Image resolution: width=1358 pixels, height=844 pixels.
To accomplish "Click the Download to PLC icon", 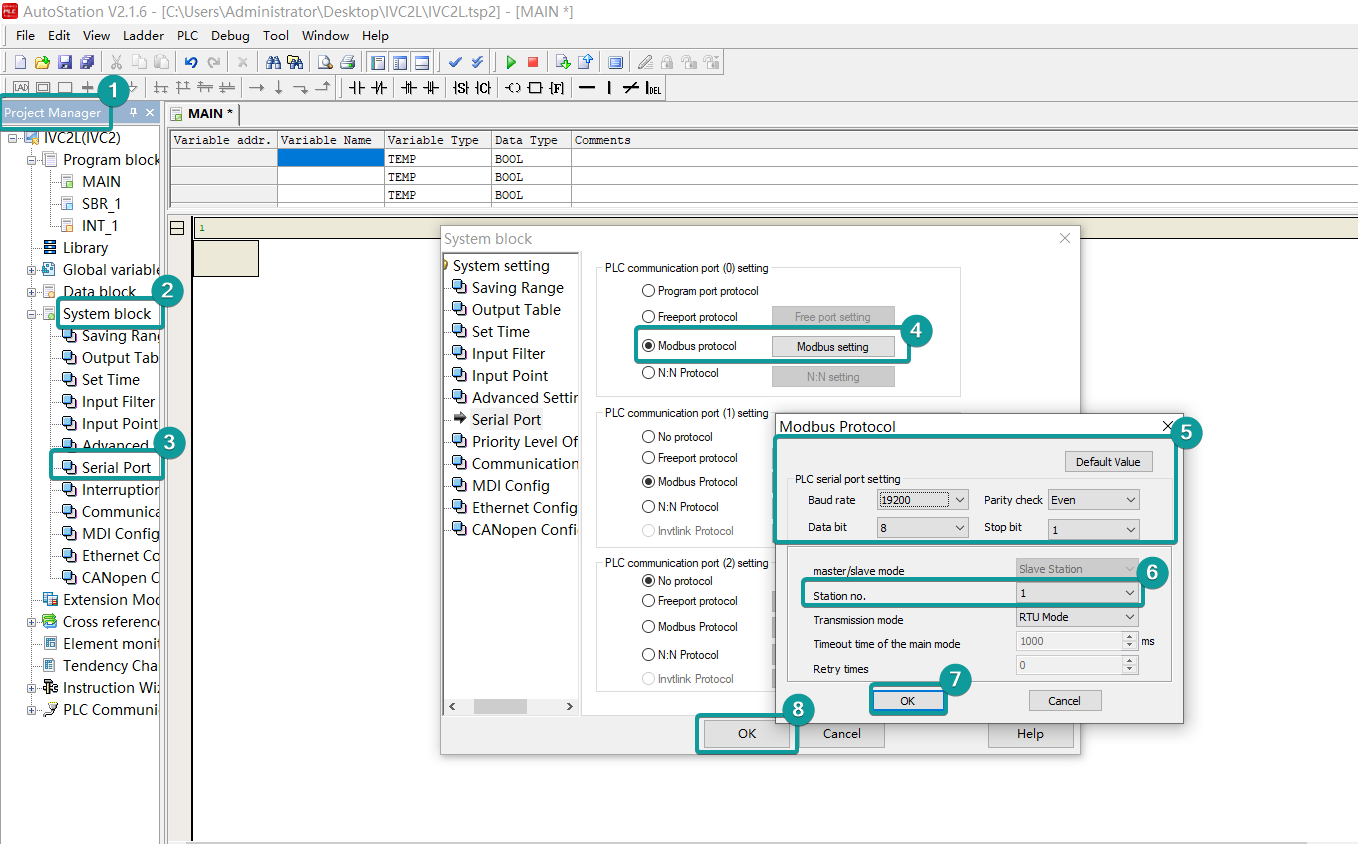I will [563, 62].
